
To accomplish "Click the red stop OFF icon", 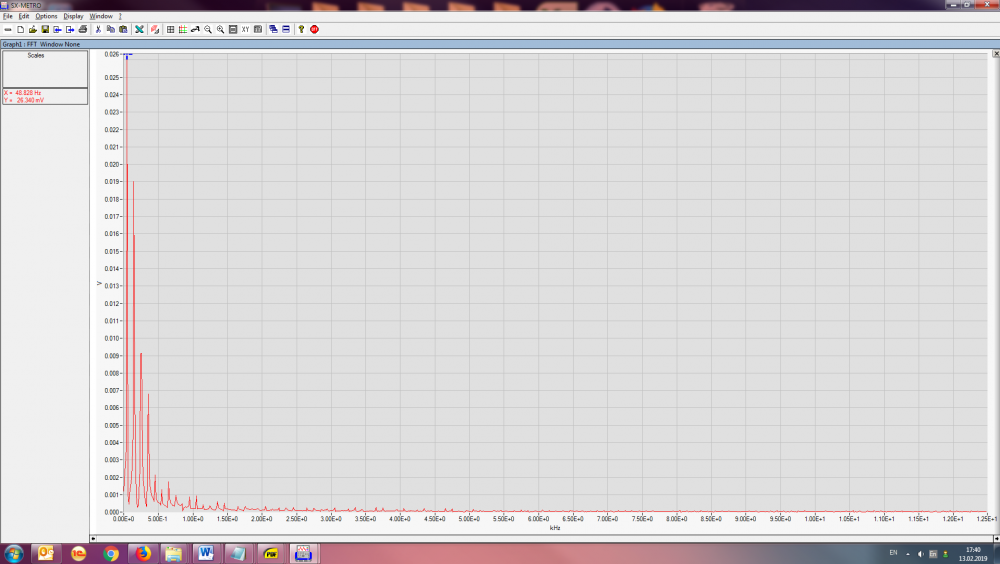I will pyautogui.click(x=314, y=29).
